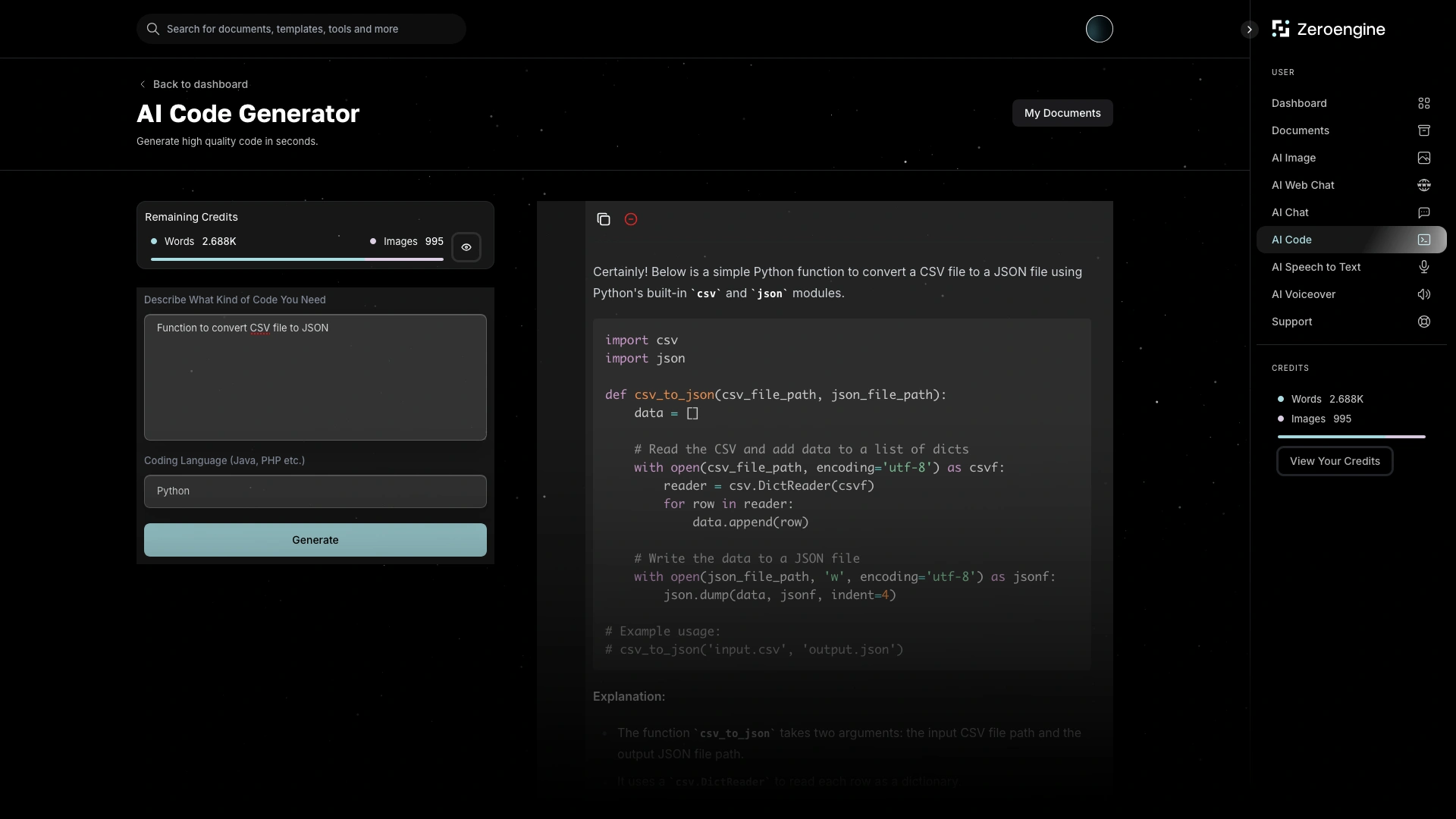Open AI Voiceover speaker icon
Screen dimensions: 1456x819
coord(1423,294)
